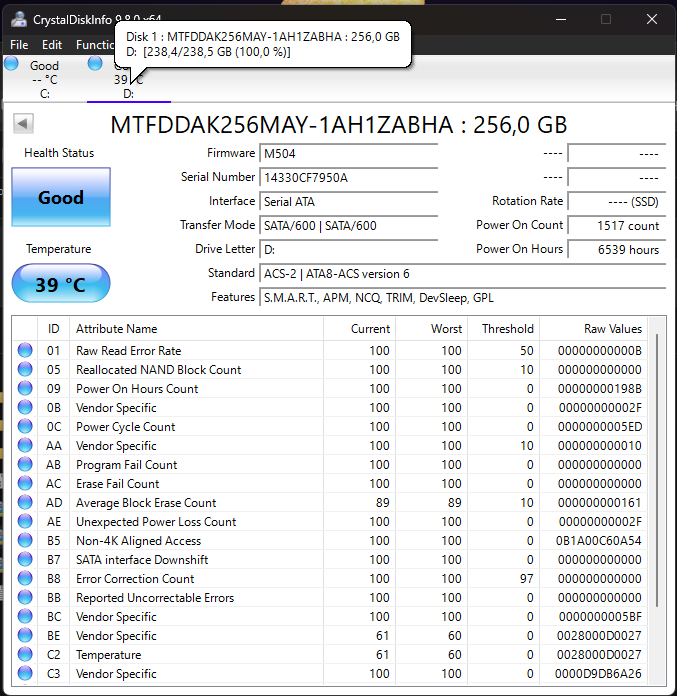Click the status orb for Erase Fail Count
This screenshot has height=696, width=677.
click(25, 483)
